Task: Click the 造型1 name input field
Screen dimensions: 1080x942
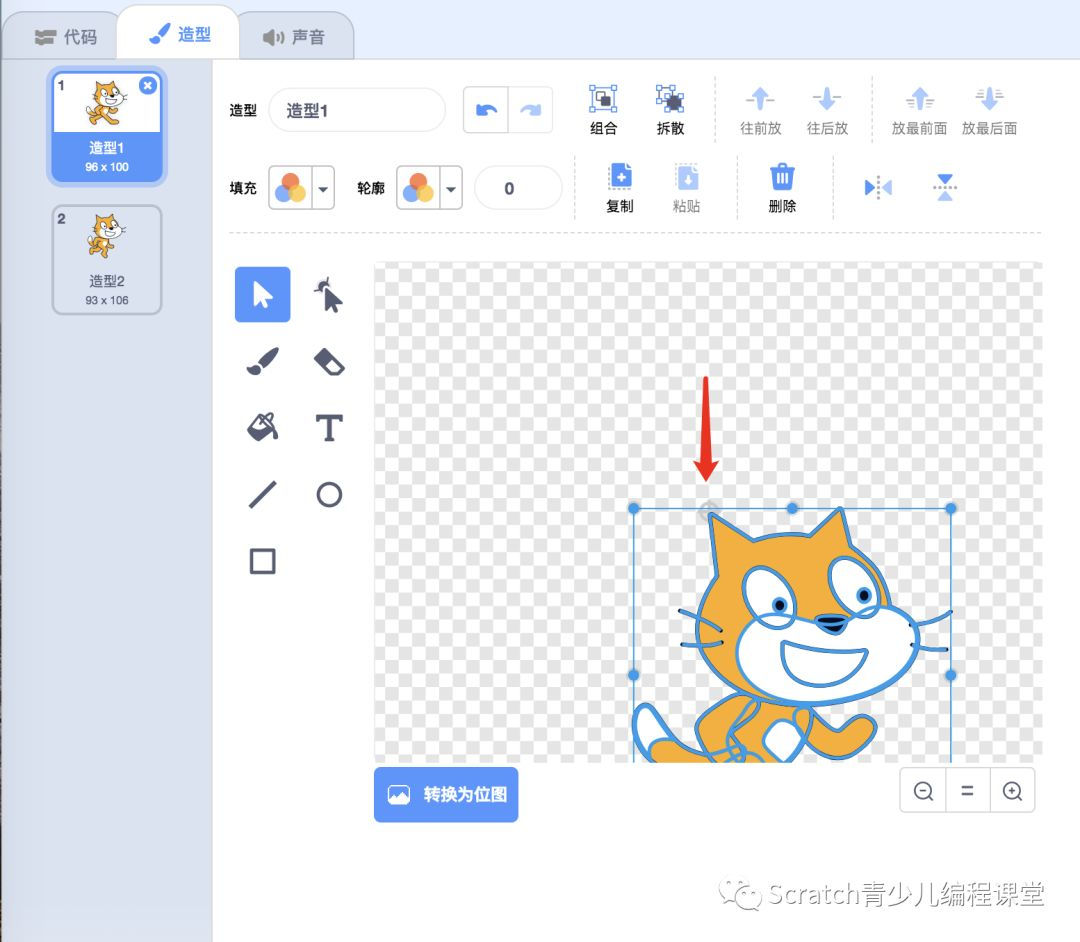Action: pyautogui.click(x=357, y=110)
